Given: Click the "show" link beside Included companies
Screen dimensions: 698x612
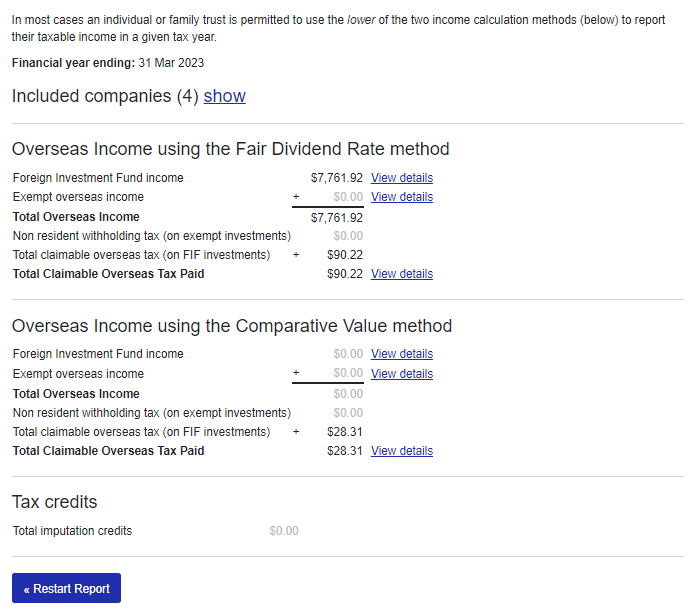Looking at the screenshot, I should (224, 96).
